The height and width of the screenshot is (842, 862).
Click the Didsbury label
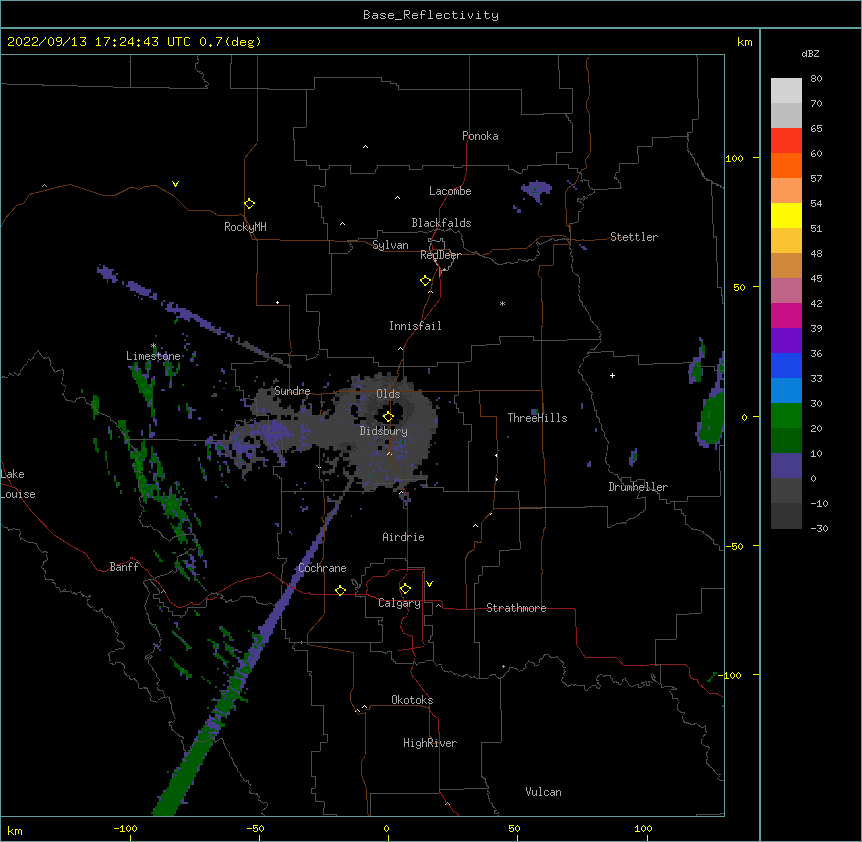click(384, 431)
